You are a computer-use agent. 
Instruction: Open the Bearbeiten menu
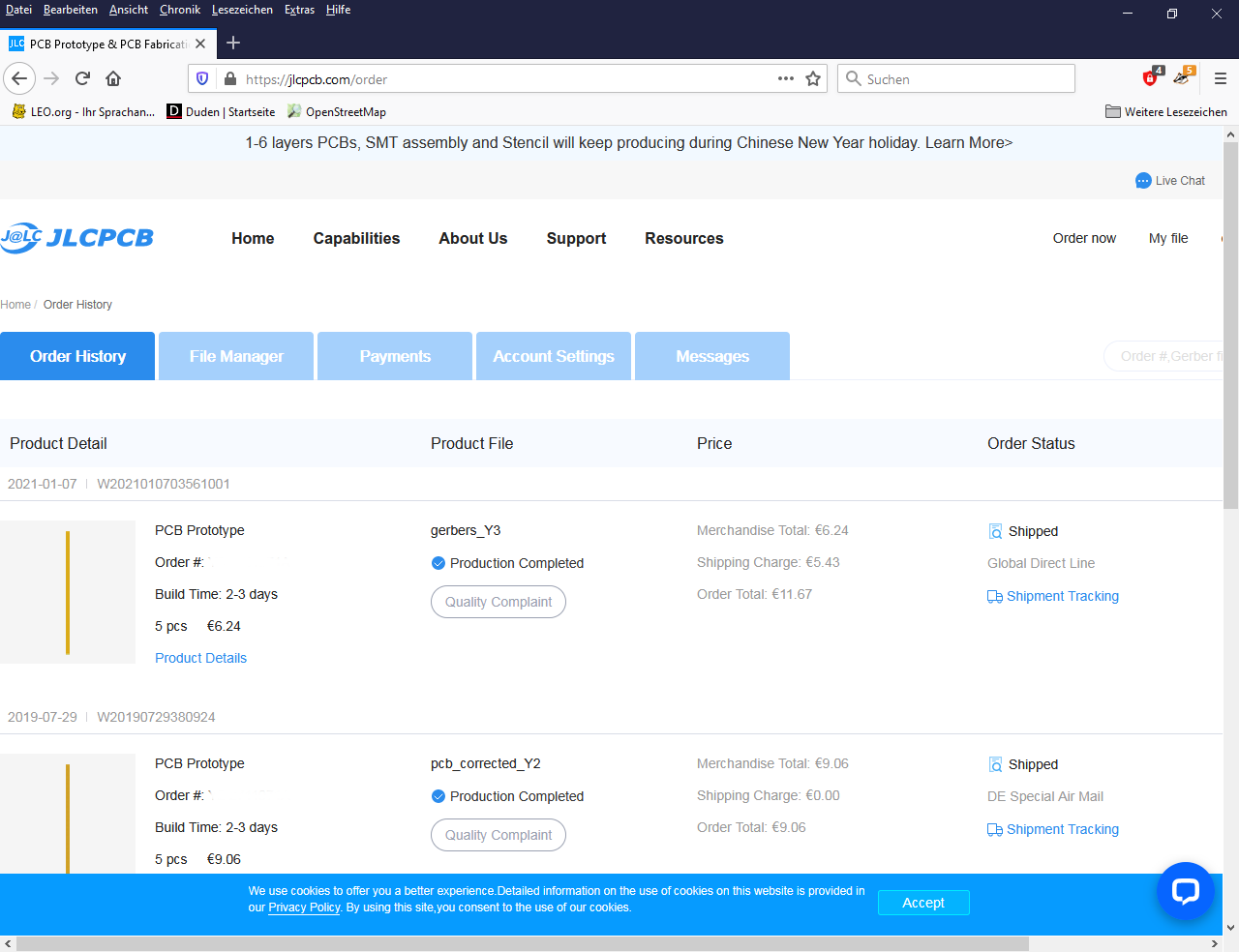click(70, 10)
